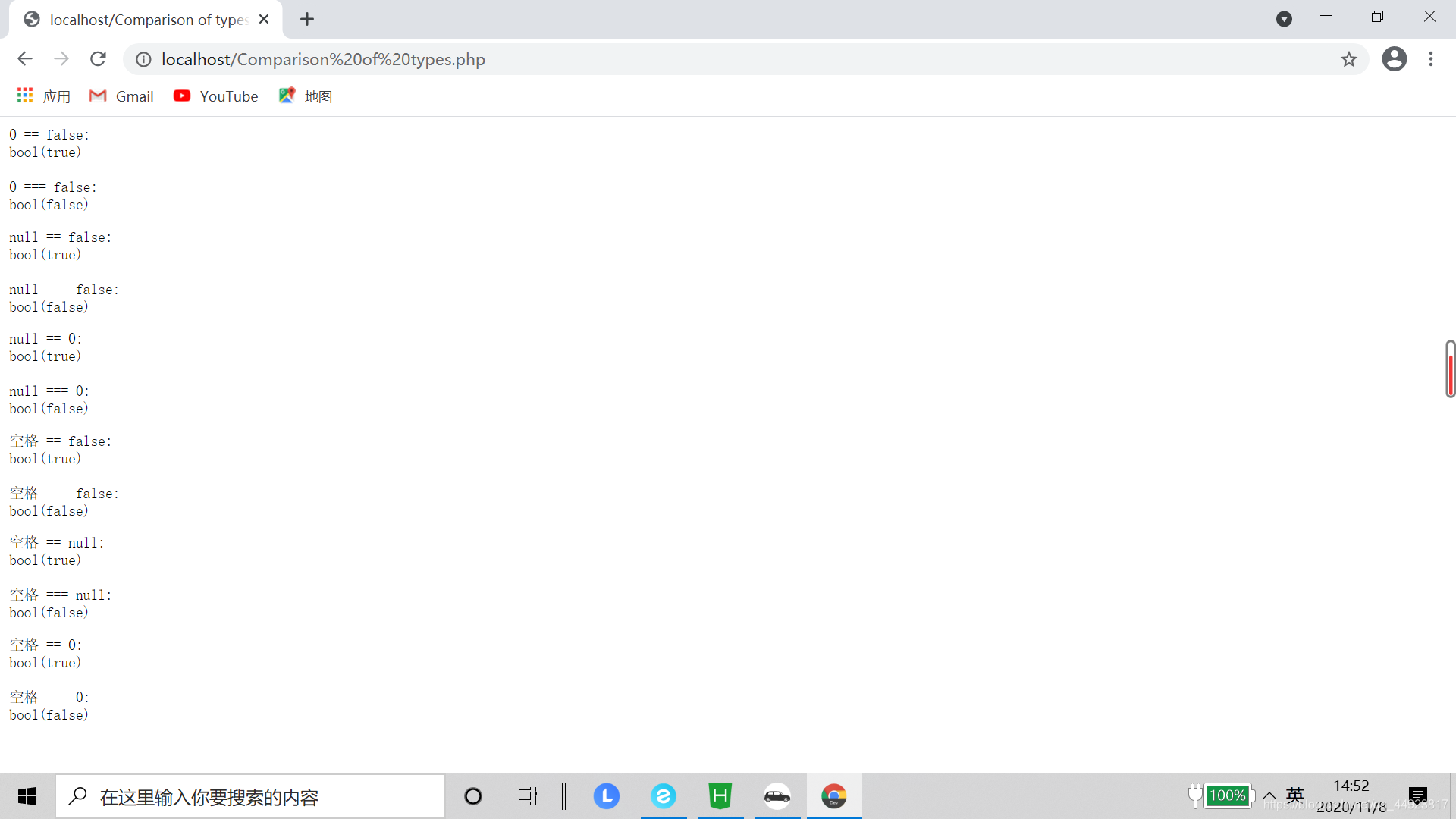The image size is (1456, 819).
Task: Open Task View from taskbar
Action: point(527,796)
